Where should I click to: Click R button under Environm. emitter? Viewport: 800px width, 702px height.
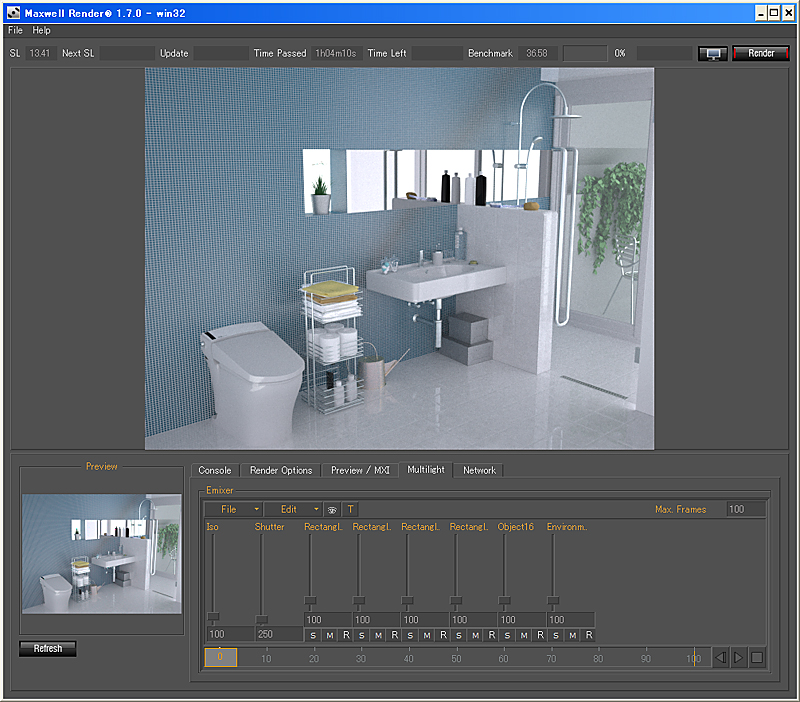click(589, 635)
